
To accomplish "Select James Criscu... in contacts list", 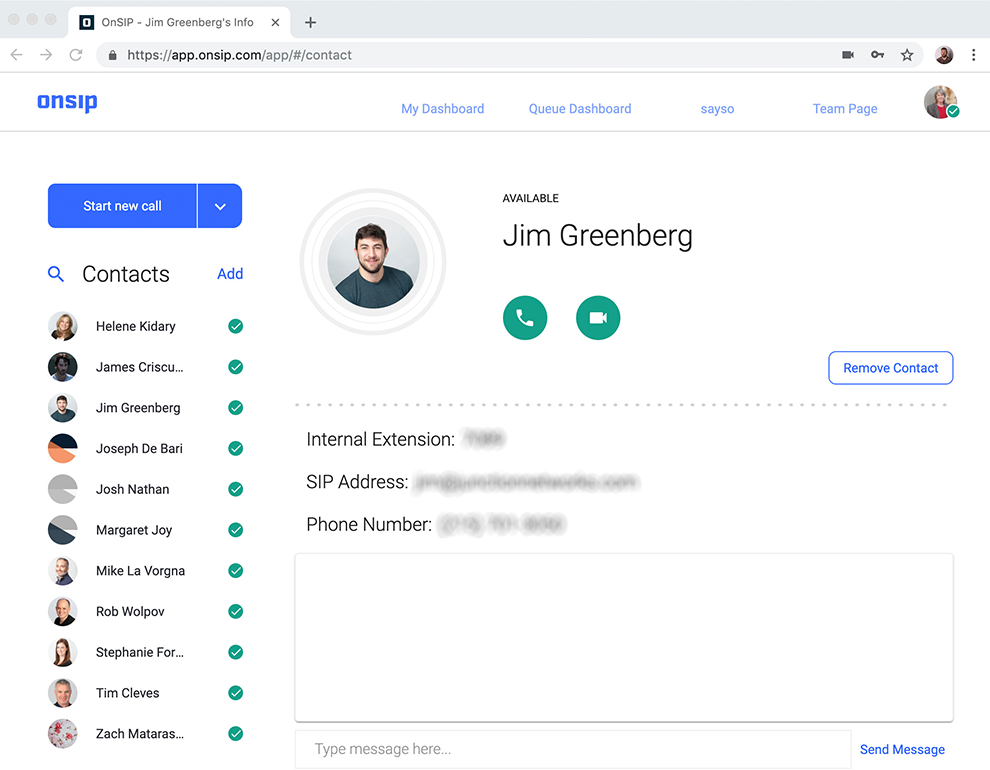I will click(x=145, y=367).
